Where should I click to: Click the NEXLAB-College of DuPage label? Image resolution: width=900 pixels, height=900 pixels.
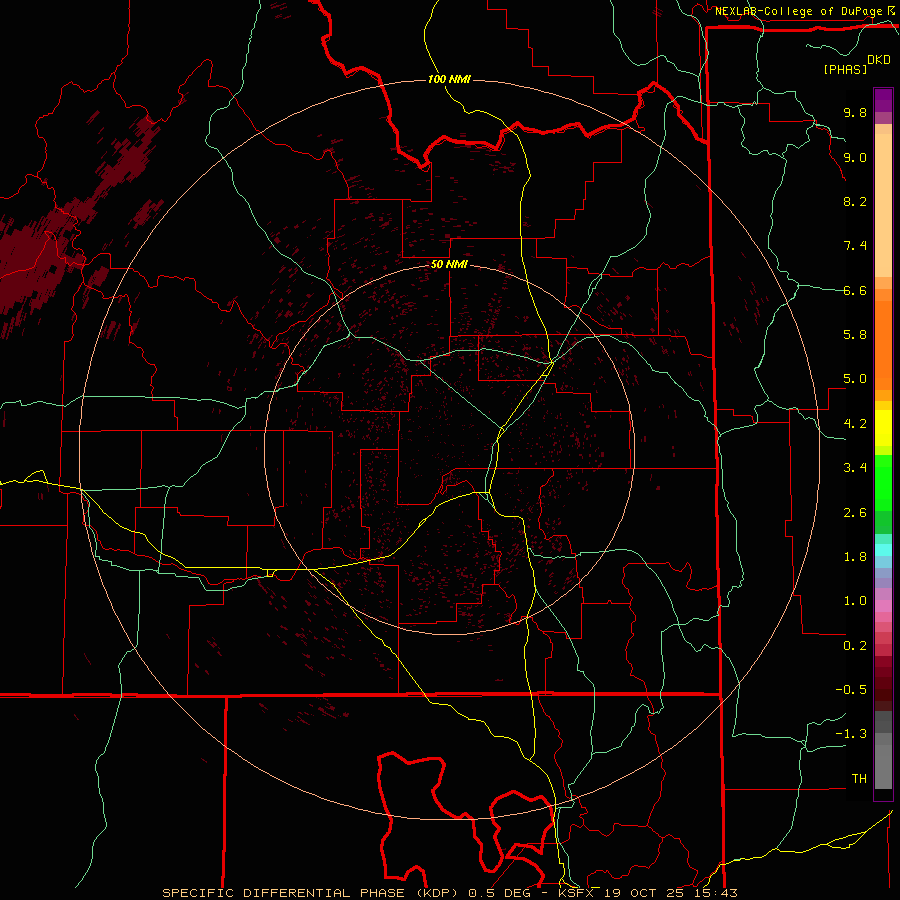[799, 11]
